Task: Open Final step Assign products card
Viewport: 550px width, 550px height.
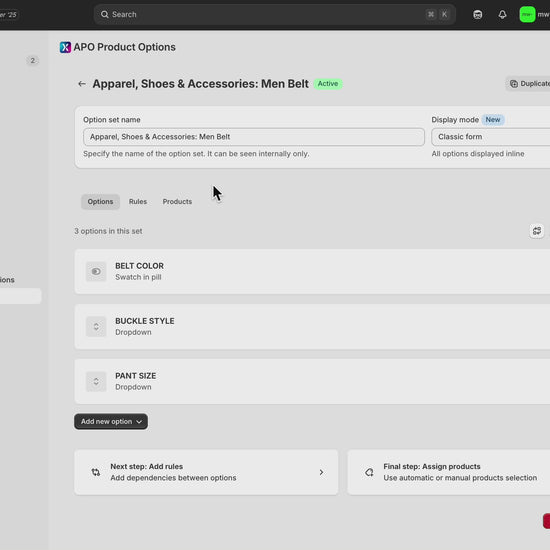Action: [x=449, y=472]
